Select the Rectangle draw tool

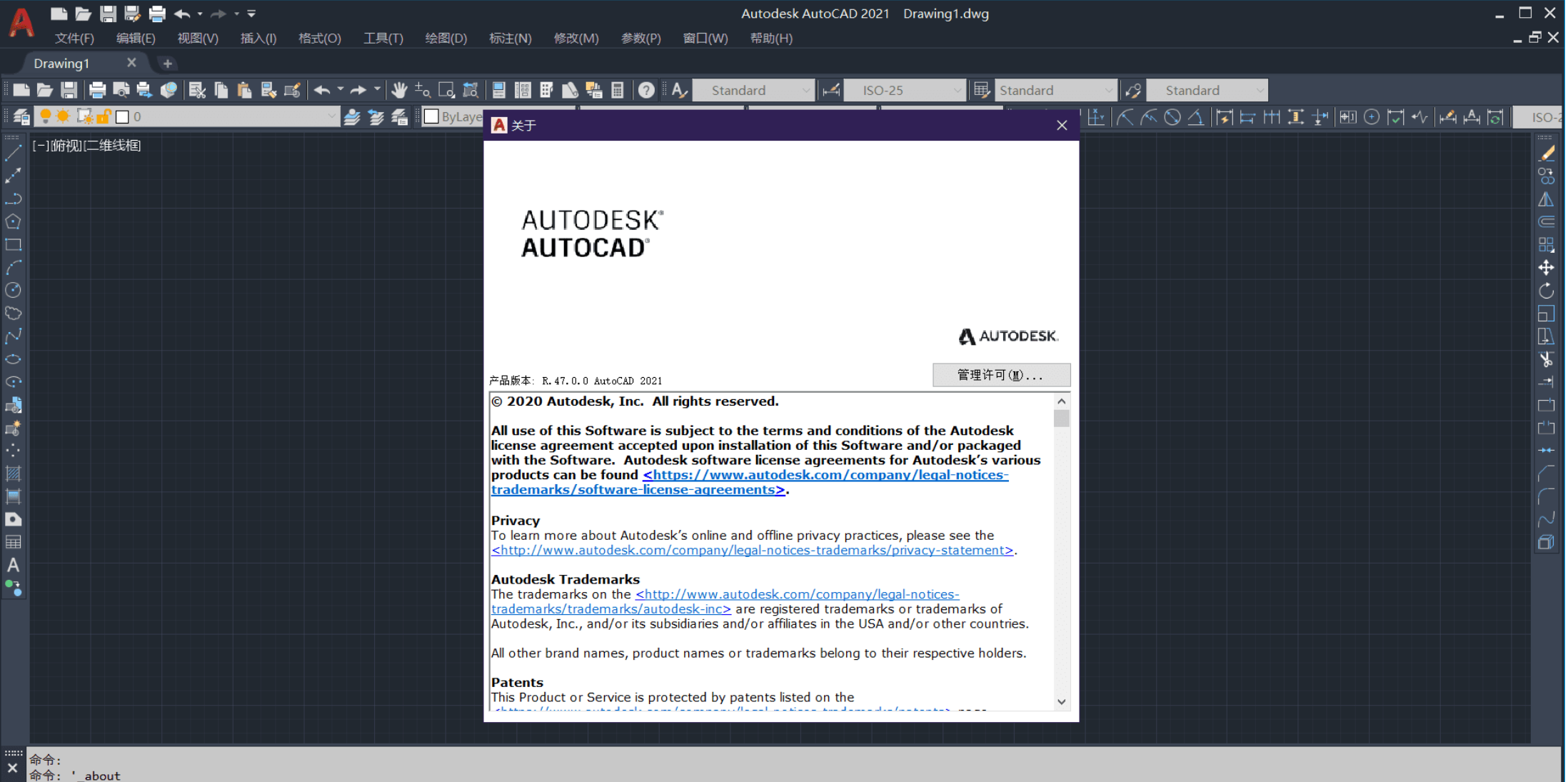point(13,244)
